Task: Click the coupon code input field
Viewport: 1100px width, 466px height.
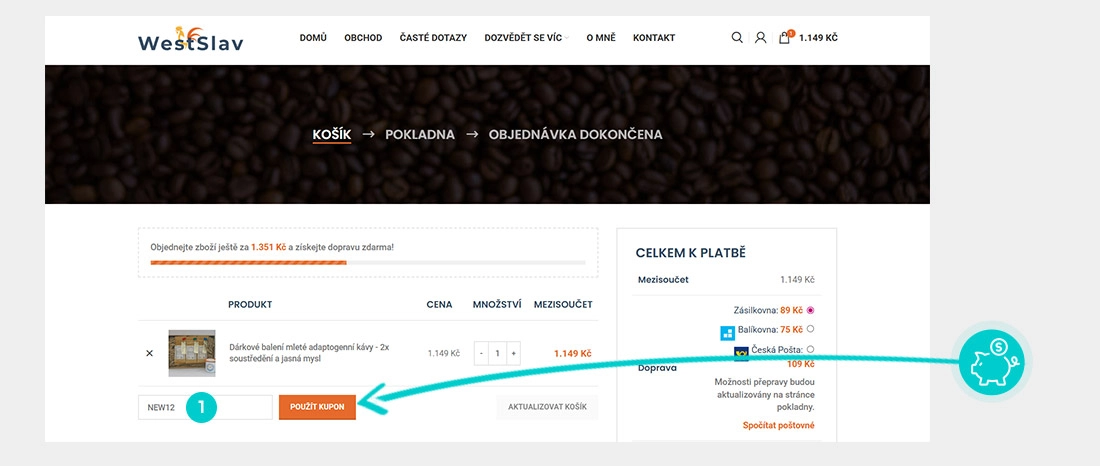Action: click(x=205, y=407)
